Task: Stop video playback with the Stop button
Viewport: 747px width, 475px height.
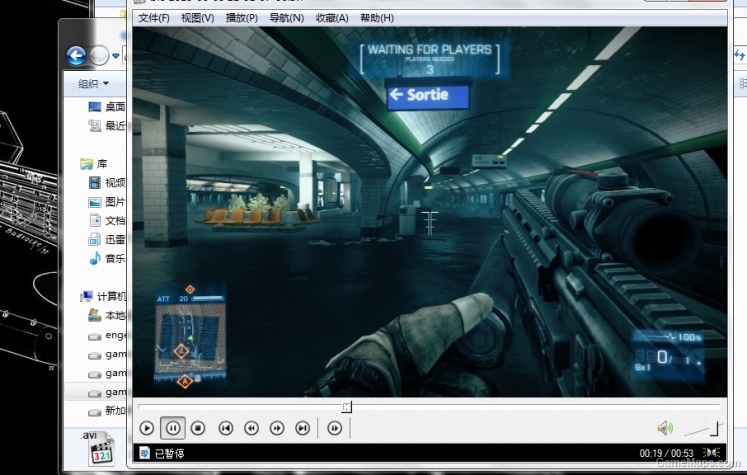Action: click(198, 428)
